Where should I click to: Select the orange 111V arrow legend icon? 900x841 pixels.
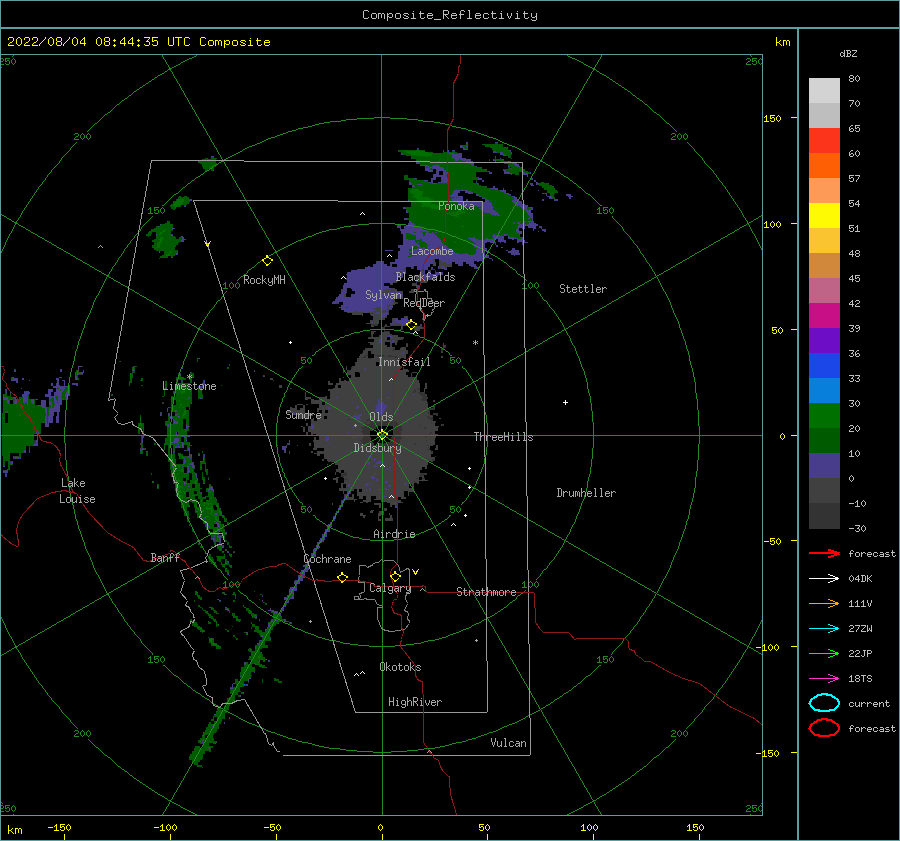(x=824, y=603)
